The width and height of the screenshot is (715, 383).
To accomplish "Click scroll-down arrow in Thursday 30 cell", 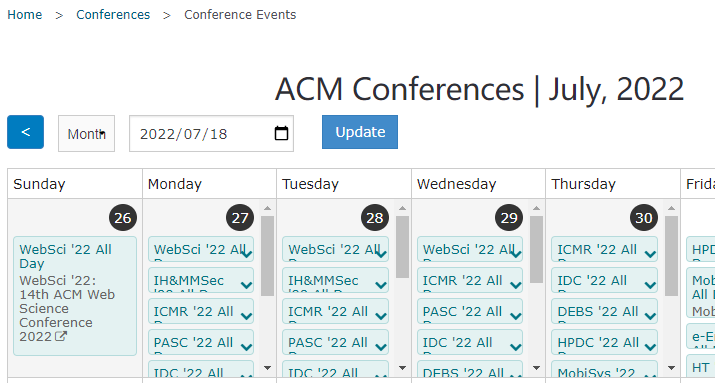I will click(671, 368).
